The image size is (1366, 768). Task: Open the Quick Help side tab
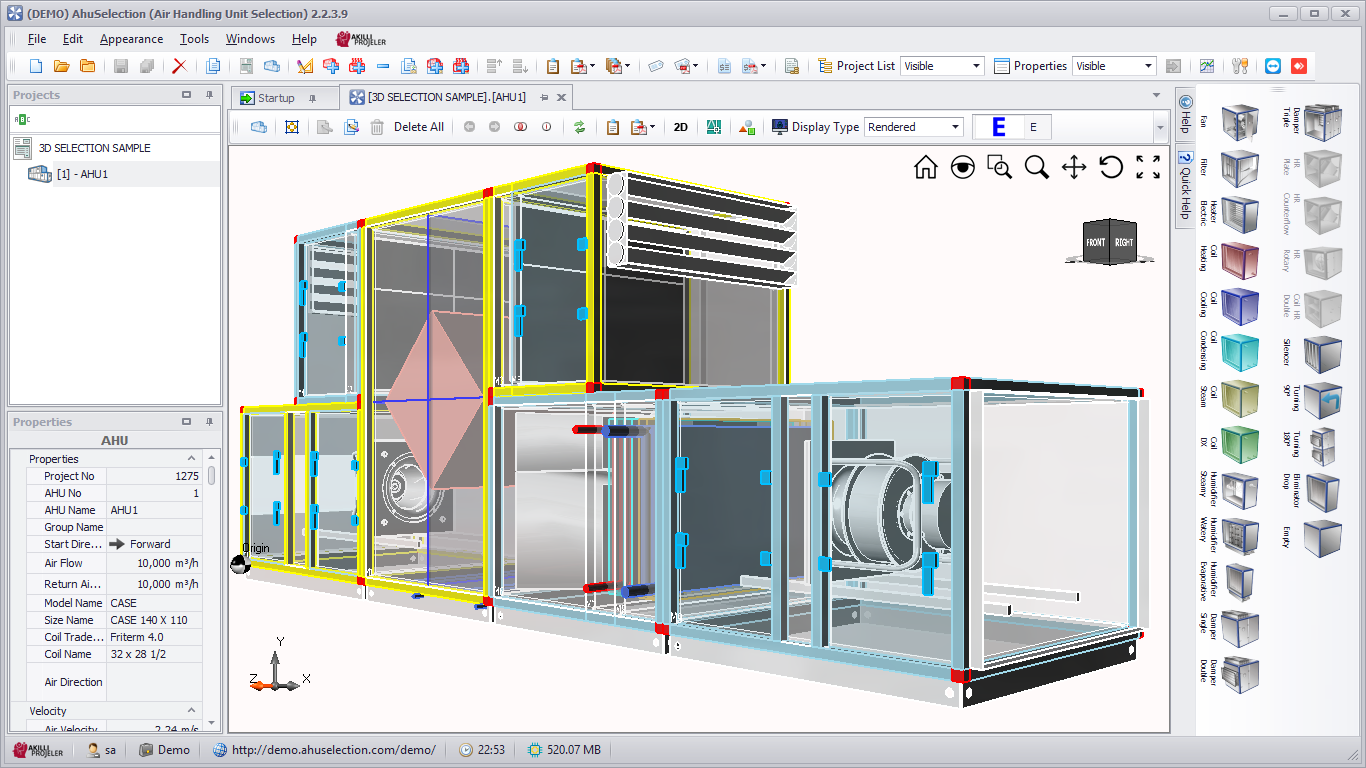tap(1185, 188)
